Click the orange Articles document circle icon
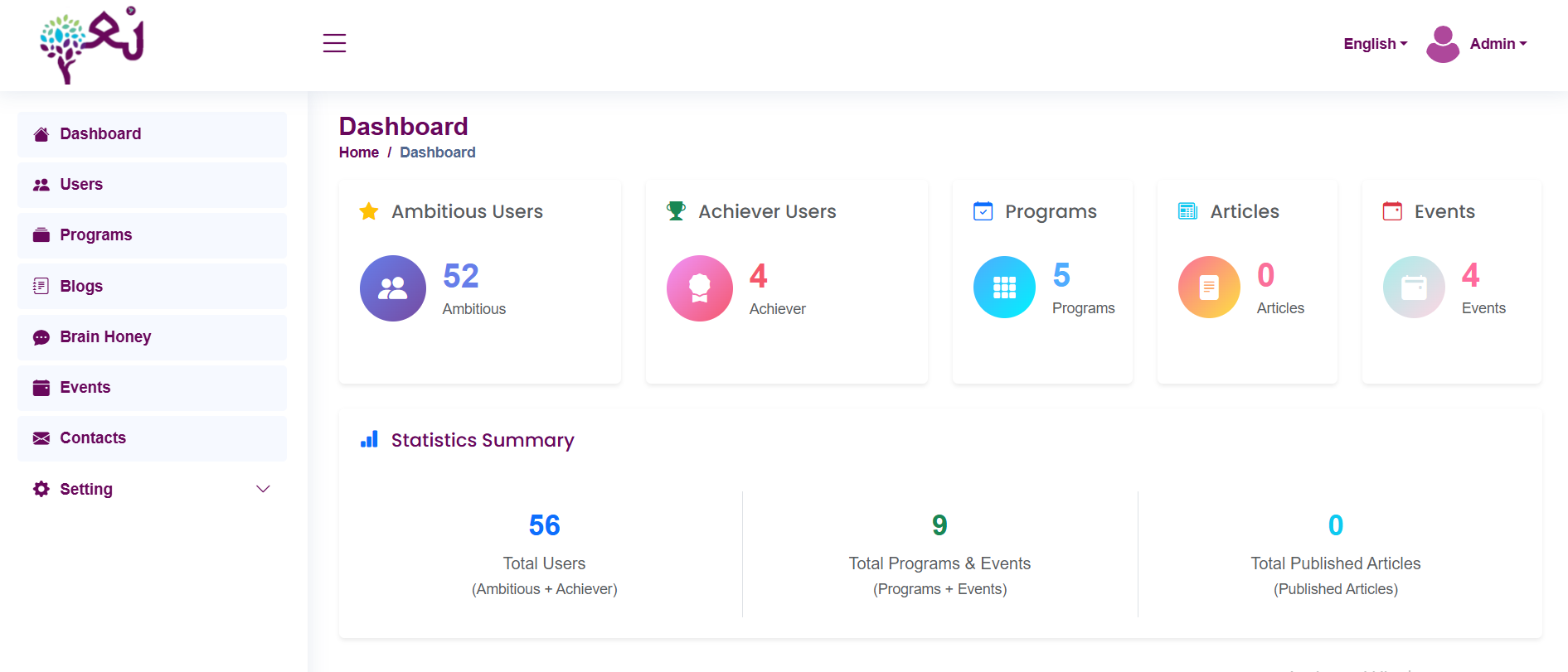 [1209, 287]
